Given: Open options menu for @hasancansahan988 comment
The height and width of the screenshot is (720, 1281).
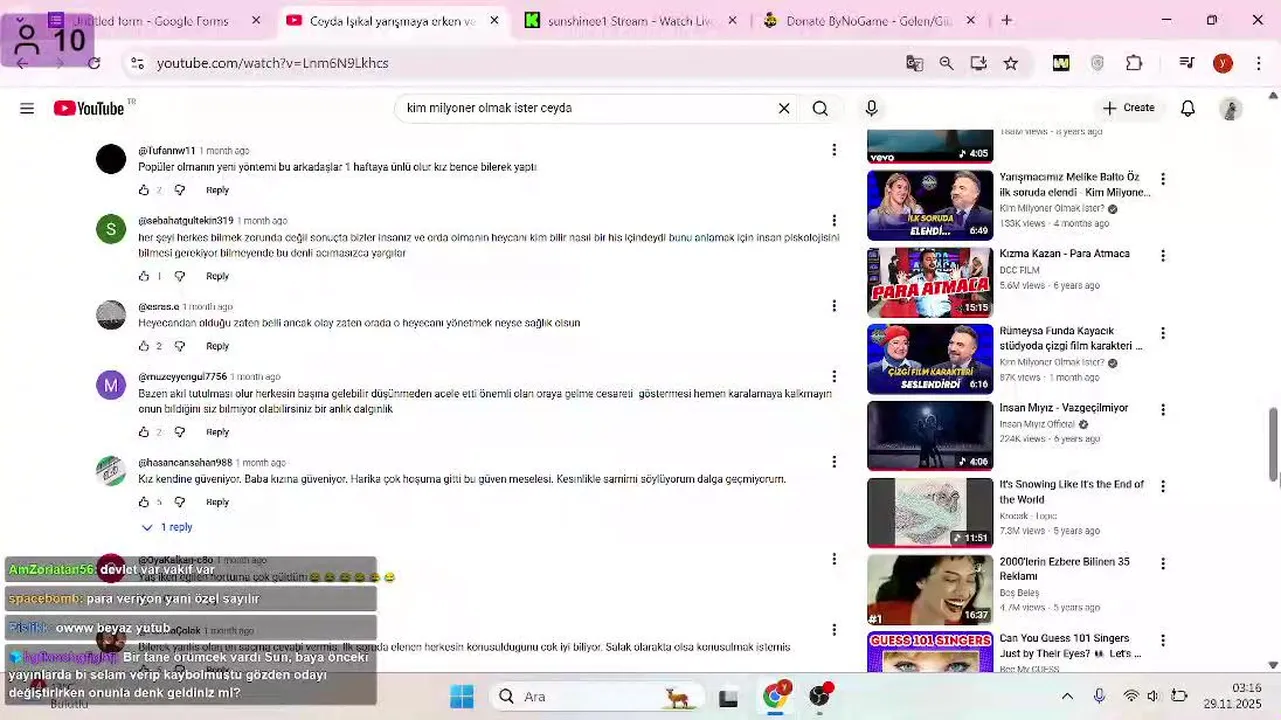Looking at the screenshot, I should pos(834,462).
